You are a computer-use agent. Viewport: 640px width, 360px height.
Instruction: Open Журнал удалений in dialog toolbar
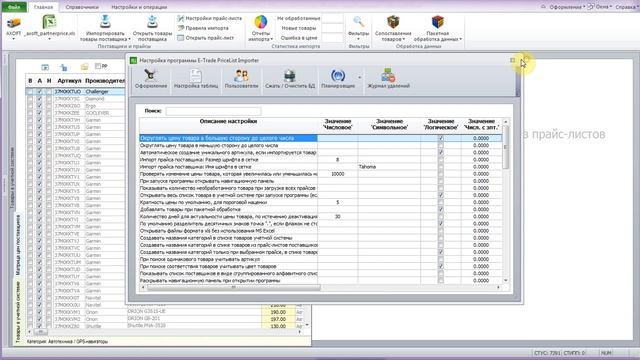click(x=389, y=79)
